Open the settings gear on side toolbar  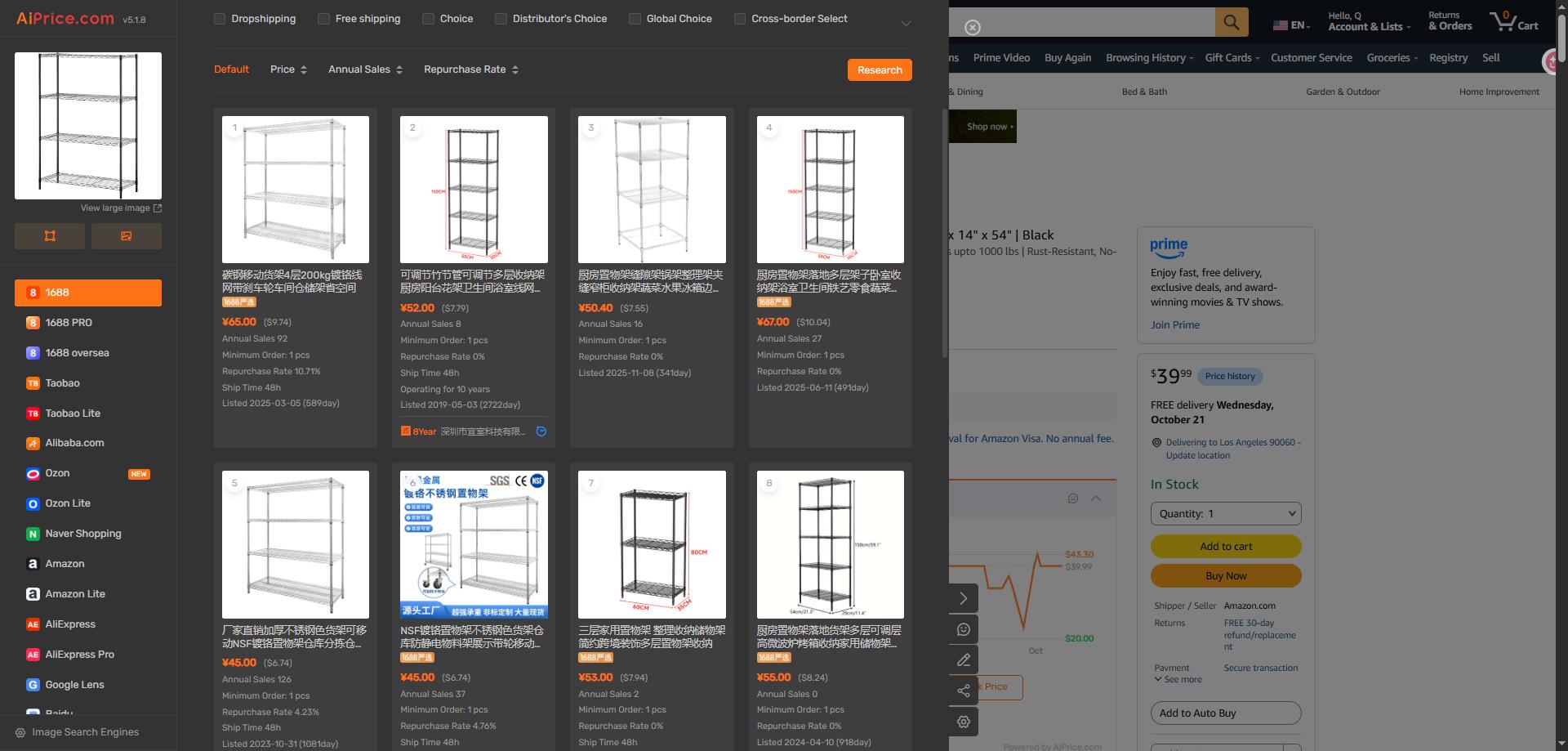(x=964, y=722)
